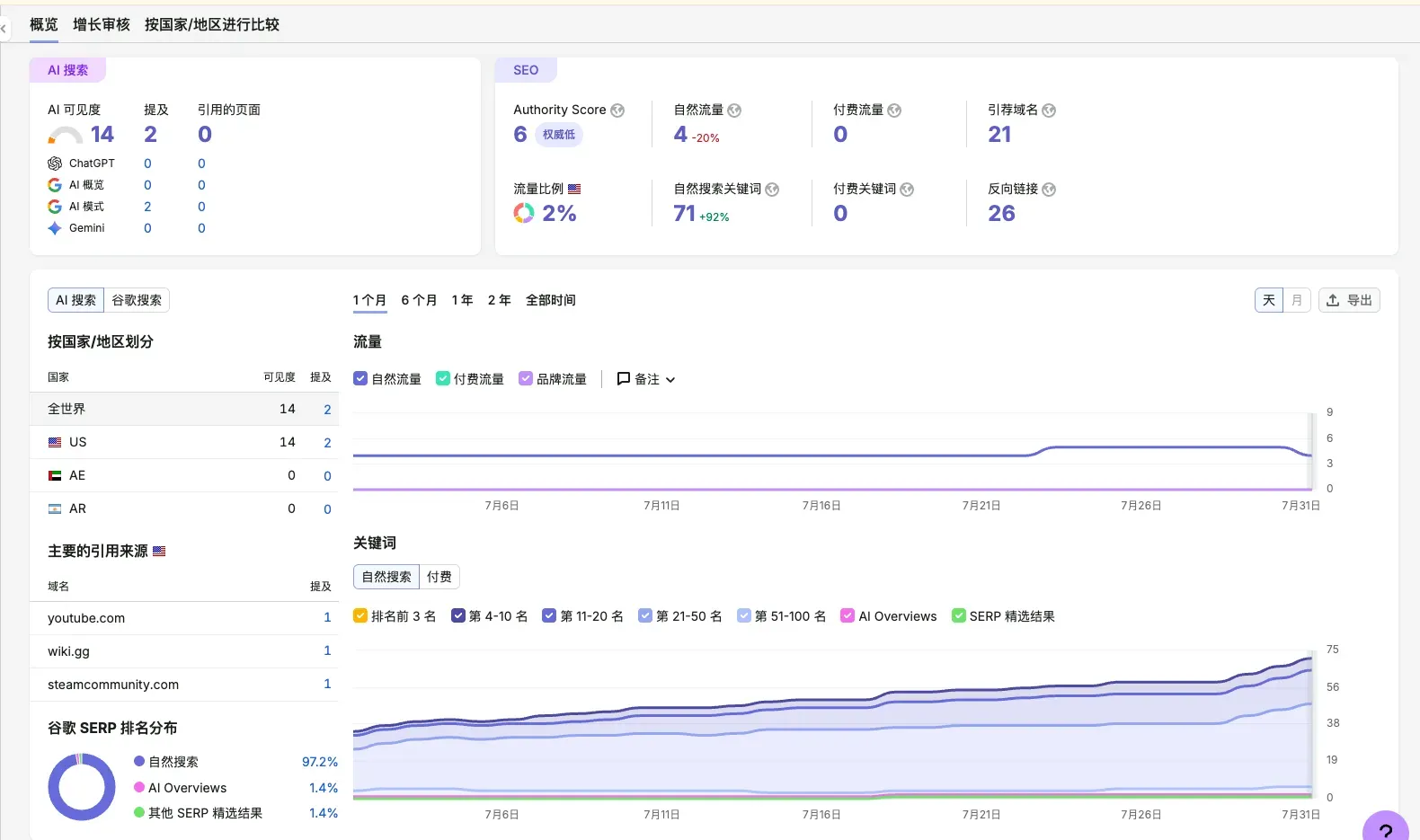Click the collapse sidebar arrow at left edge
The image size is (1420, 840).
click(4, 29)
